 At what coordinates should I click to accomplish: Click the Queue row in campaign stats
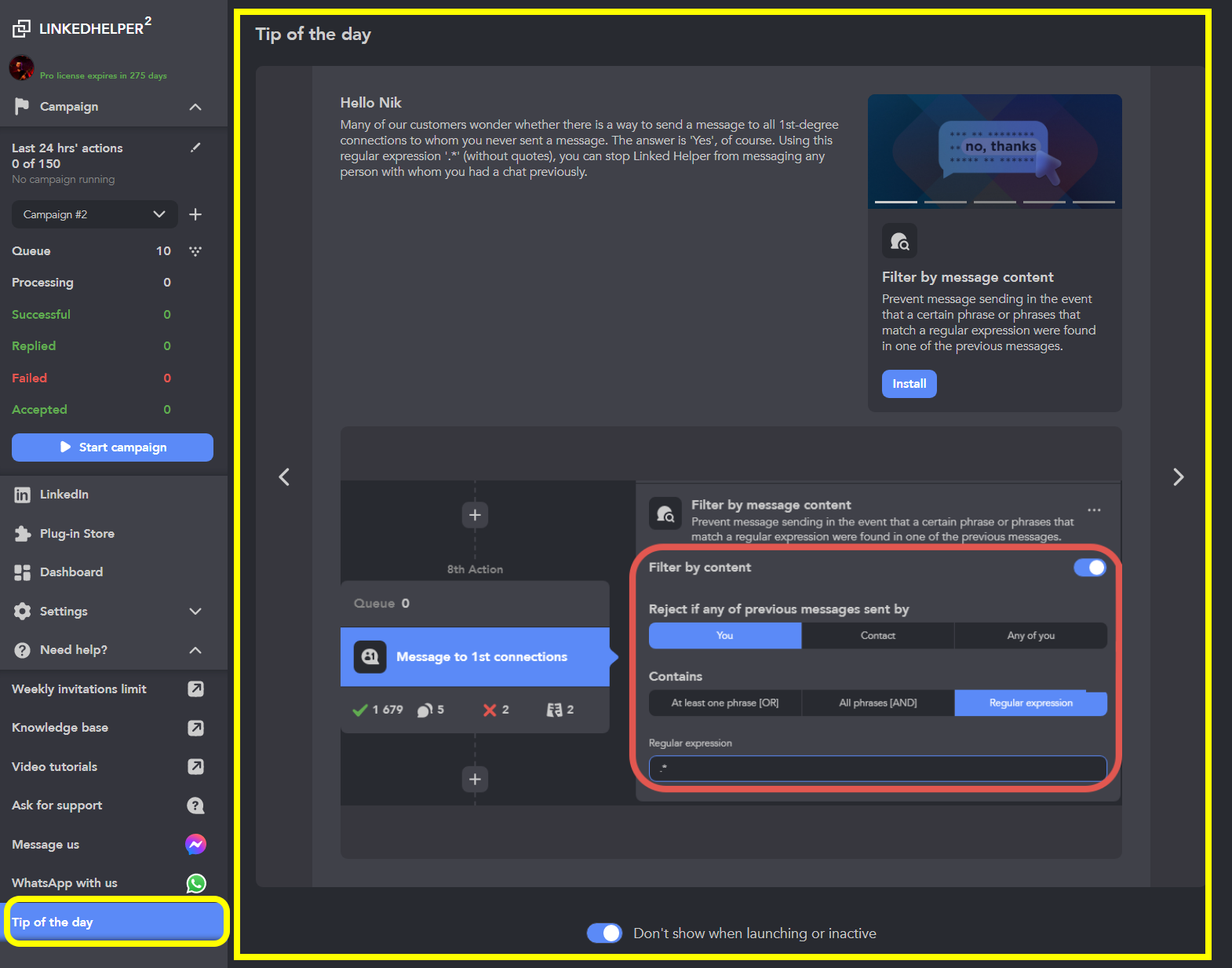[91, 251]
